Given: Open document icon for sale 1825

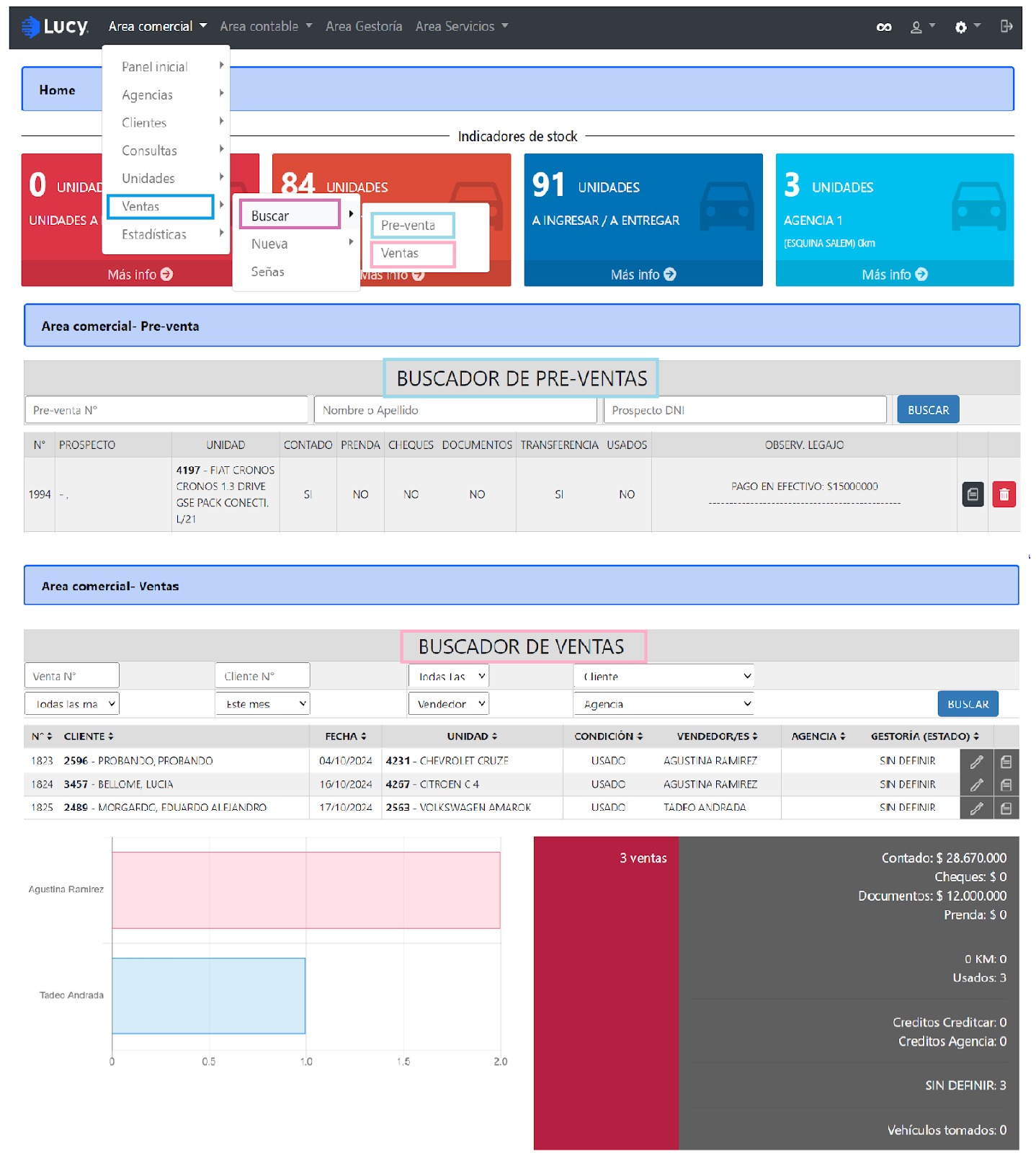Looking at the screenshot, I should (x=1006, y=809).
